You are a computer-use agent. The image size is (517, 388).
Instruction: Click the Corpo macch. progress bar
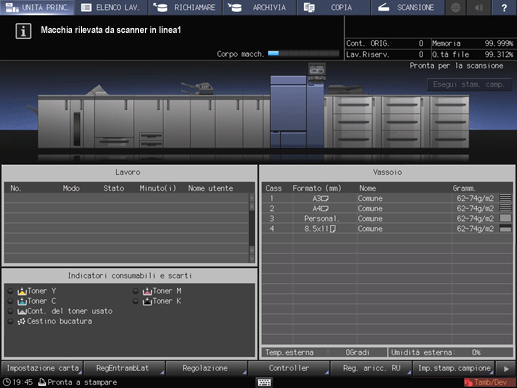click(303, 54)
